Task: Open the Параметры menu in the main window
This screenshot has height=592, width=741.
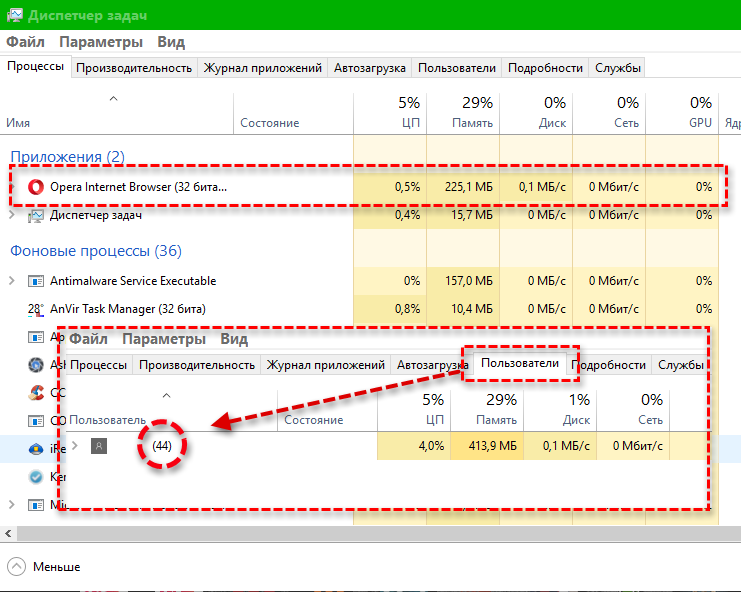Action: pos(101,42)
